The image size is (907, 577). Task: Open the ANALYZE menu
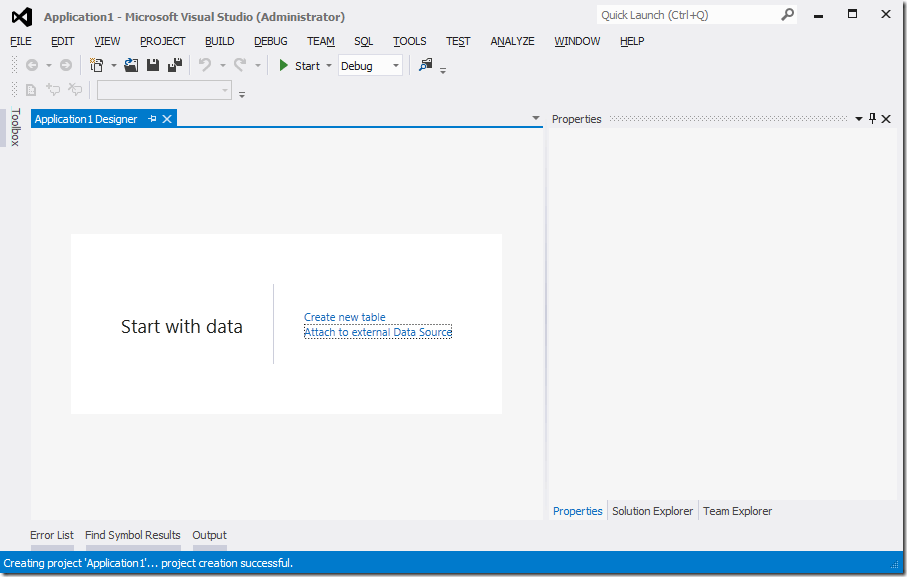coord(513,41)
